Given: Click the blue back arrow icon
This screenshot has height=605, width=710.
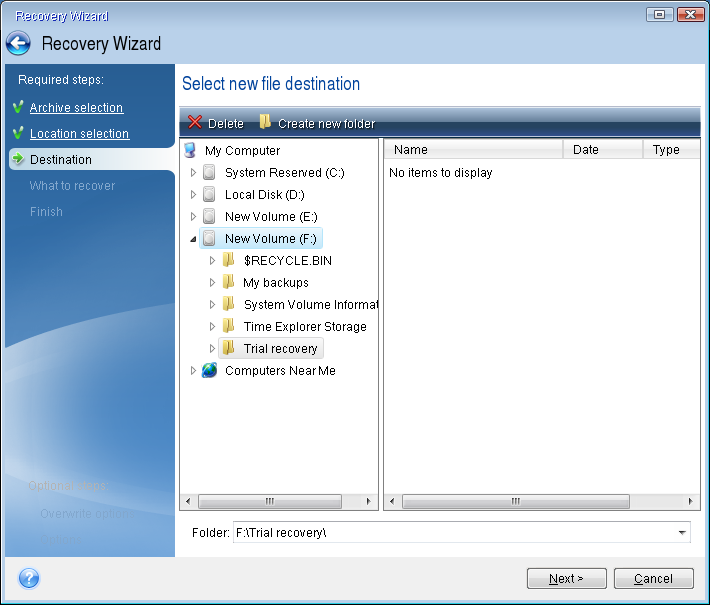Looking at the screenshot, I should (x=18, y=44).
